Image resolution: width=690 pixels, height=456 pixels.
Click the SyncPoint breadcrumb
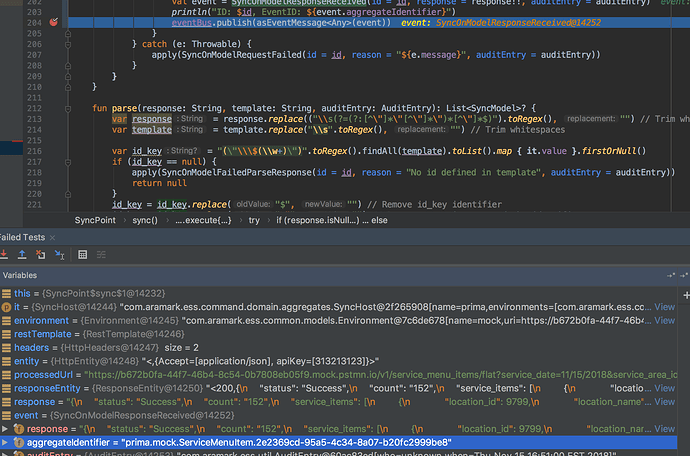[x=95, y=220]
